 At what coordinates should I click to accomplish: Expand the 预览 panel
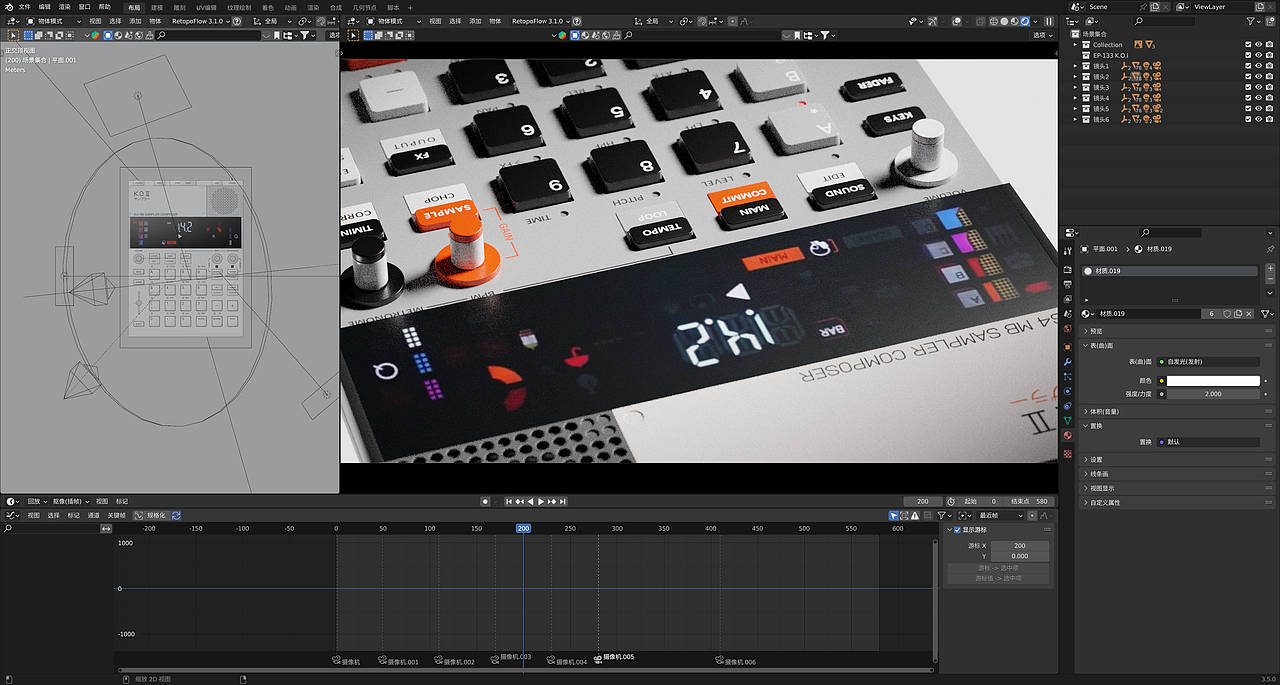pos(1177,331)
